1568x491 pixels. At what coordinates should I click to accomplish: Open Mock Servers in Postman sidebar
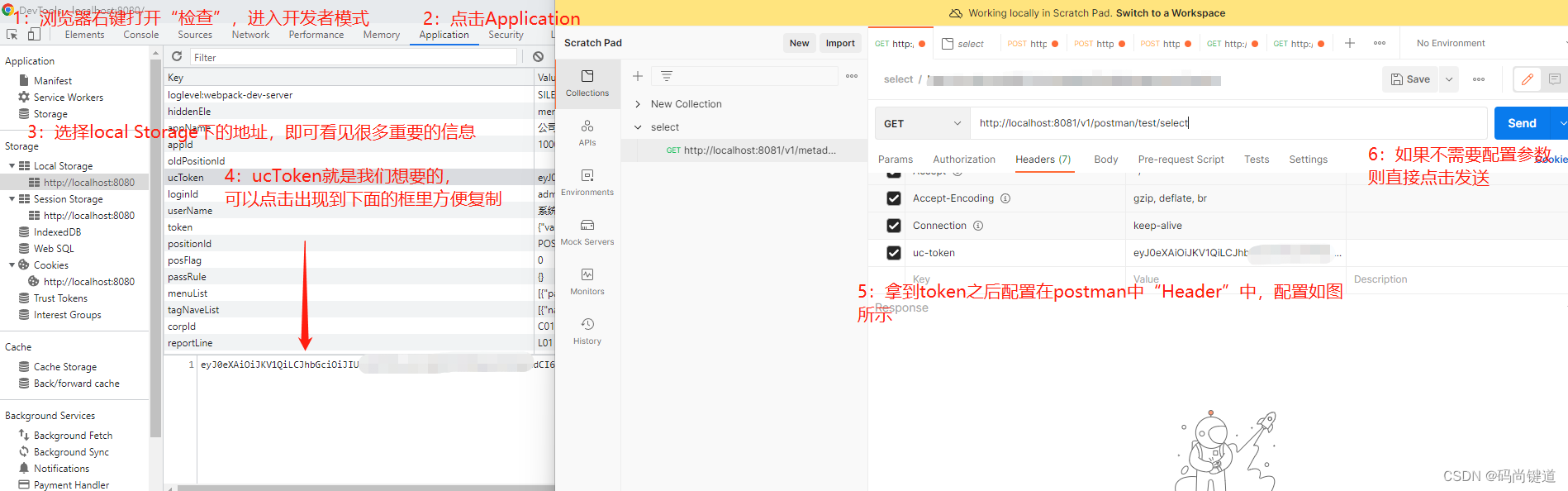coord(587,231)
